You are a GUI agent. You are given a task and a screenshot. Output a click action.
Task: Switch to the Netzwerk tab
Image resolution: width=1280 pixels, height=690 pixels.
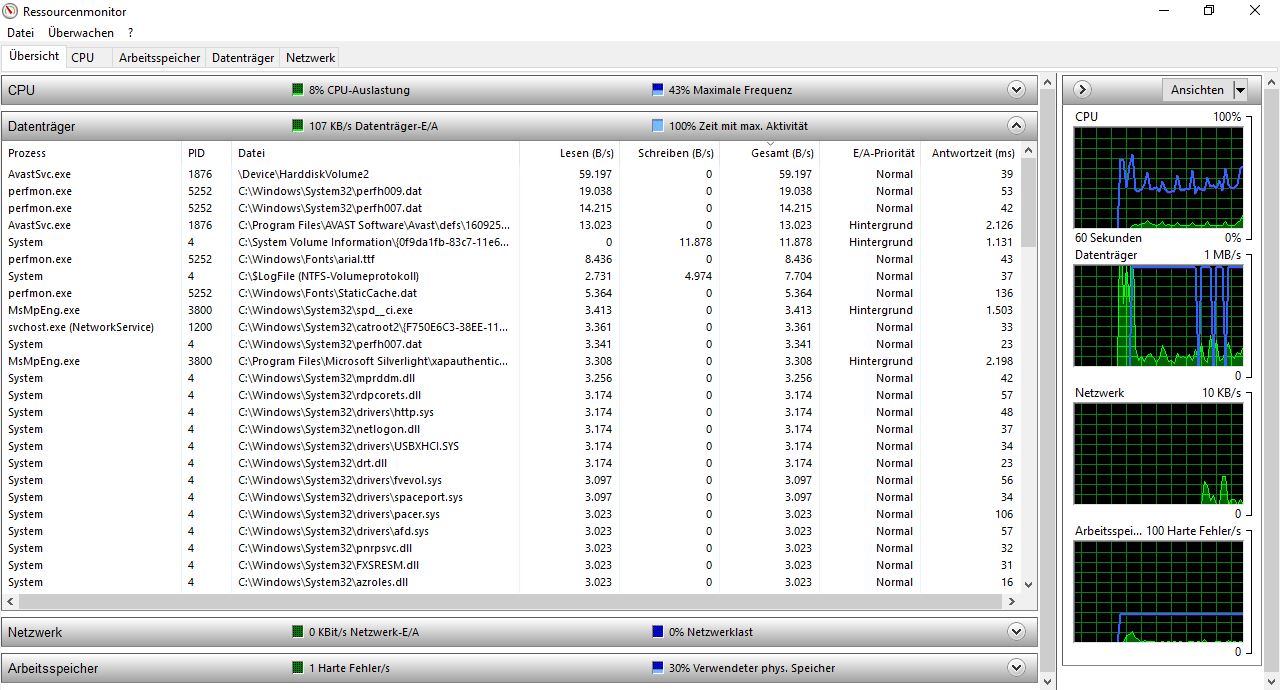point(310,58)
